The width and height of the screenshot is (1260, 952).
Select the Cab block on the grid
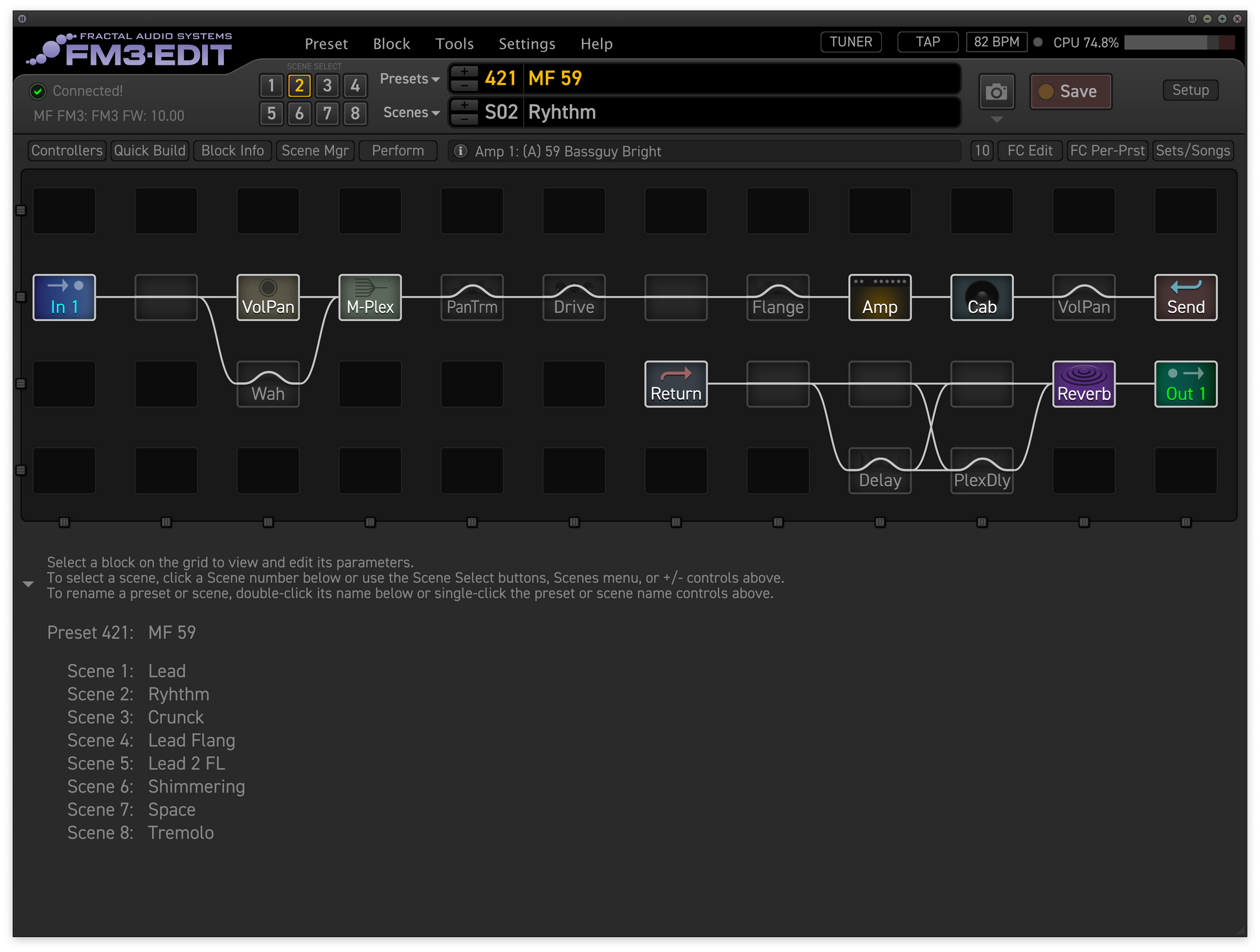(x=982, y=297)
